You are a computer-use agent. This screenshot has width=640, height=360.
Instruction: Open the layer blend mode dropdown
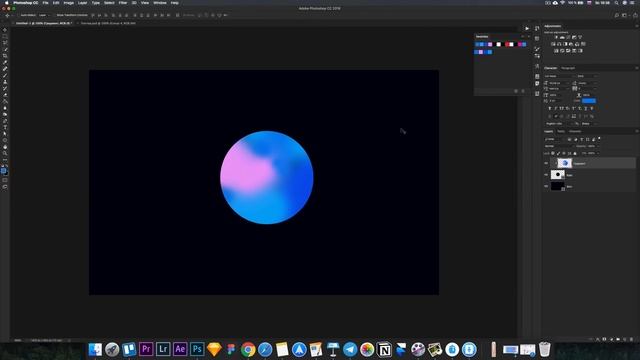pos(558,146)
